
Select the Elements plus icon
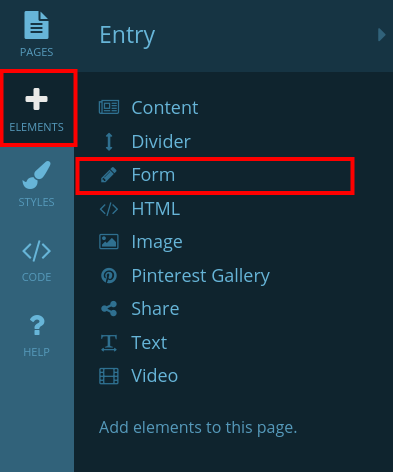click(36, 99)
